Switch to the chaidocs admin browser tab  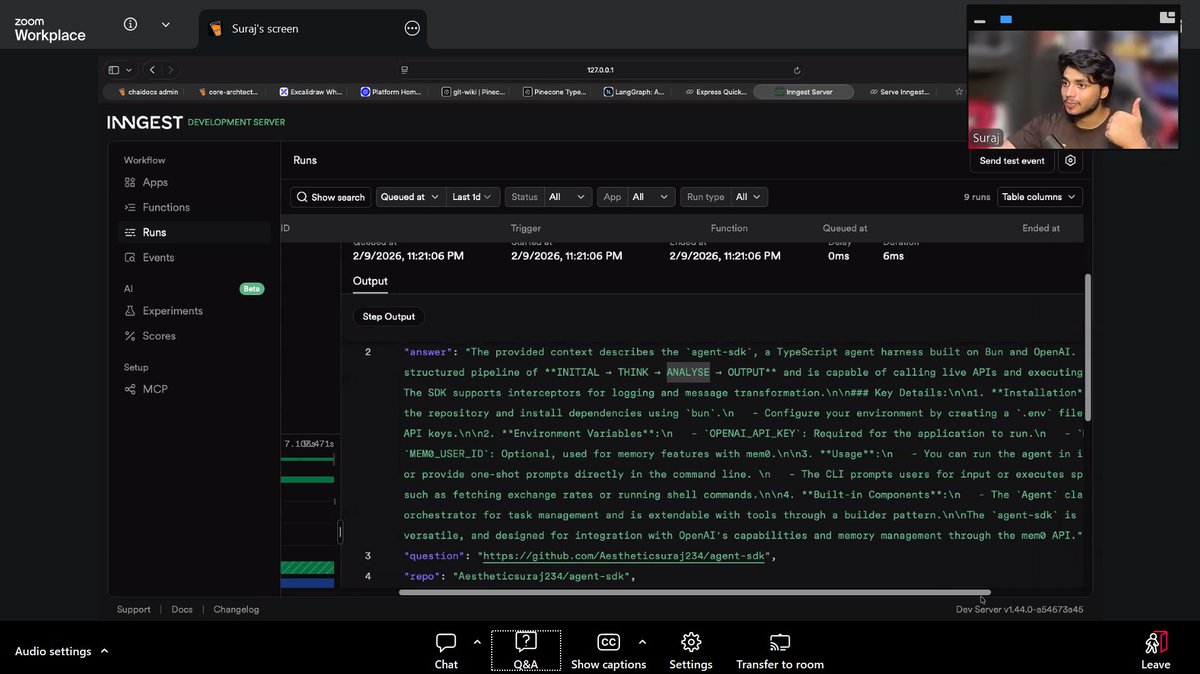(147, 91)
